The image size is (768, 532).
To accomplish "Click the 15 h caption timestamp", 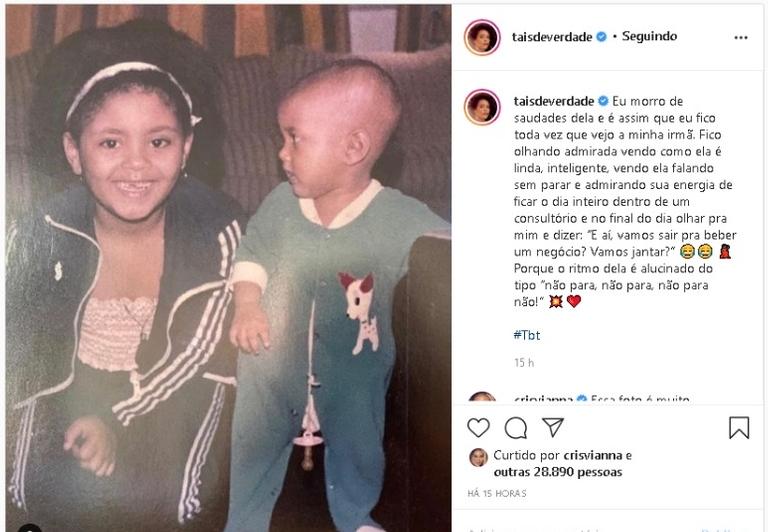I will (x=524, y=363).
